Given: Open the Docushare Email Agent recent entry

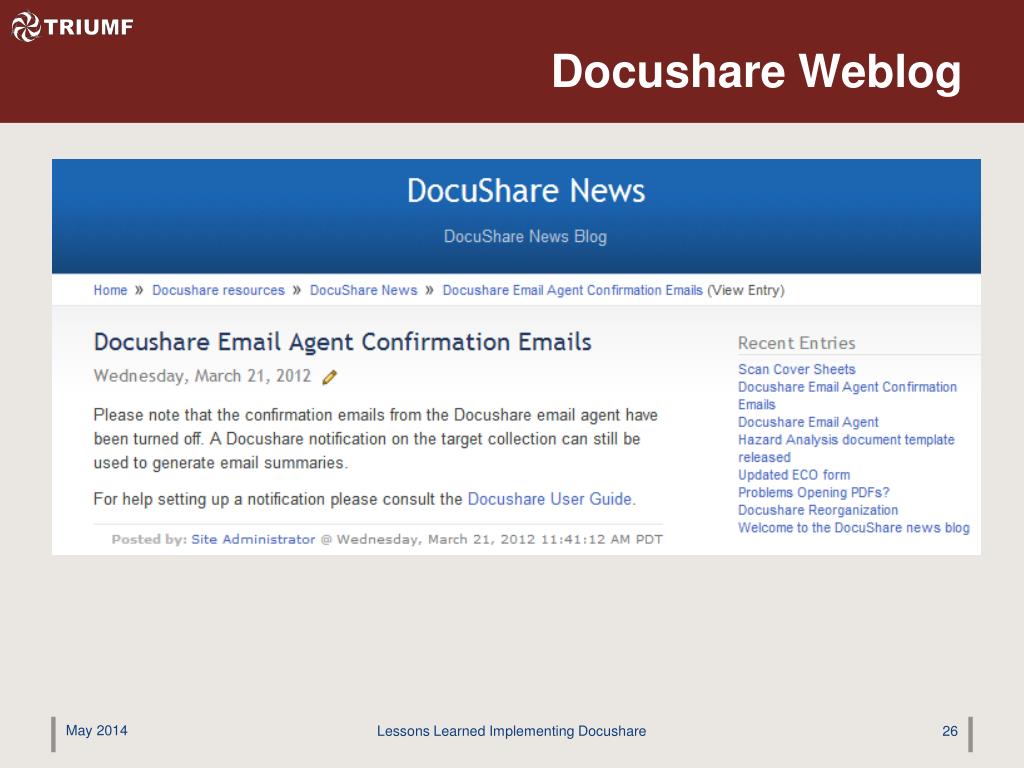Looking at the screenshot, I should 808,422.
